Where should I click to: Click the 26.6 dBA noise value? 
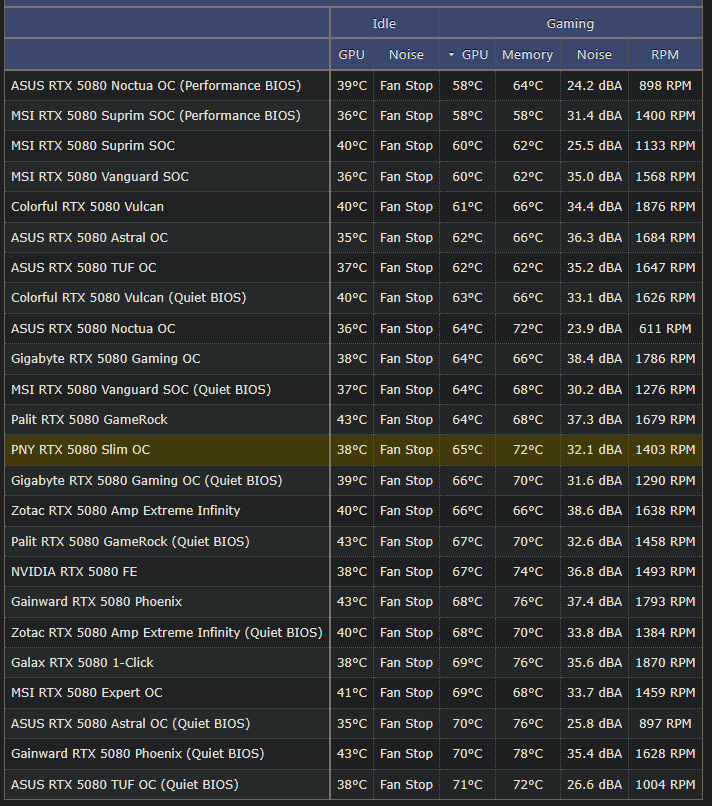coord(594,784)
